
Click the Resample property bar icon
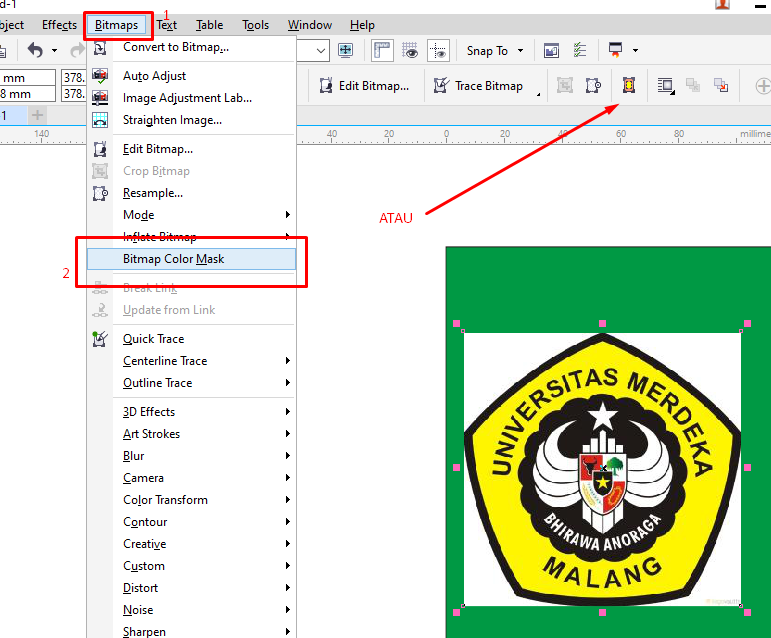click(593, 86)
